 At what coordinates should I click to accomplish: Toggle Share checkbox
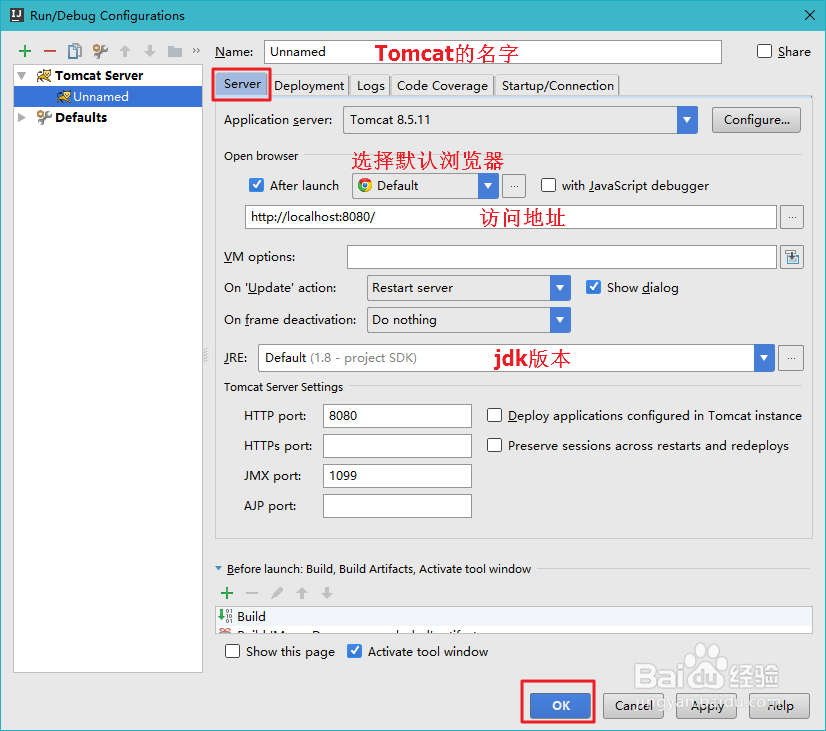click(x=764, y=51)
